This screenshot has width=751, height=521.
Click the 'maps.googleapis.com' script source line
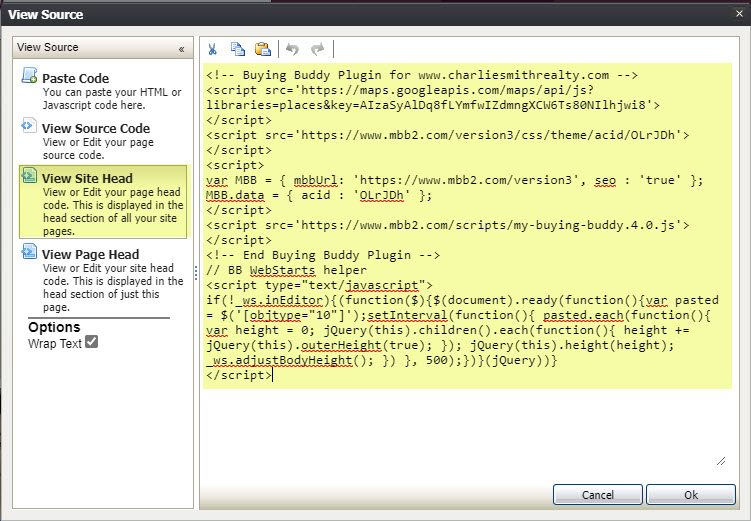tap(400, 90)
